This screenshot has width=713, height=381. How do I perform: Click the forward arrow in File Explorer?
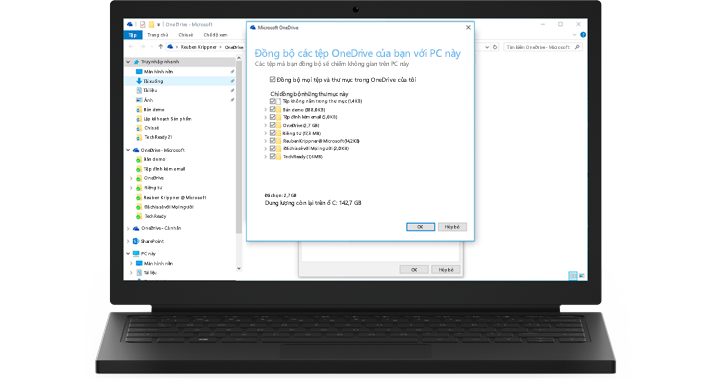click(x=142, y=47)
